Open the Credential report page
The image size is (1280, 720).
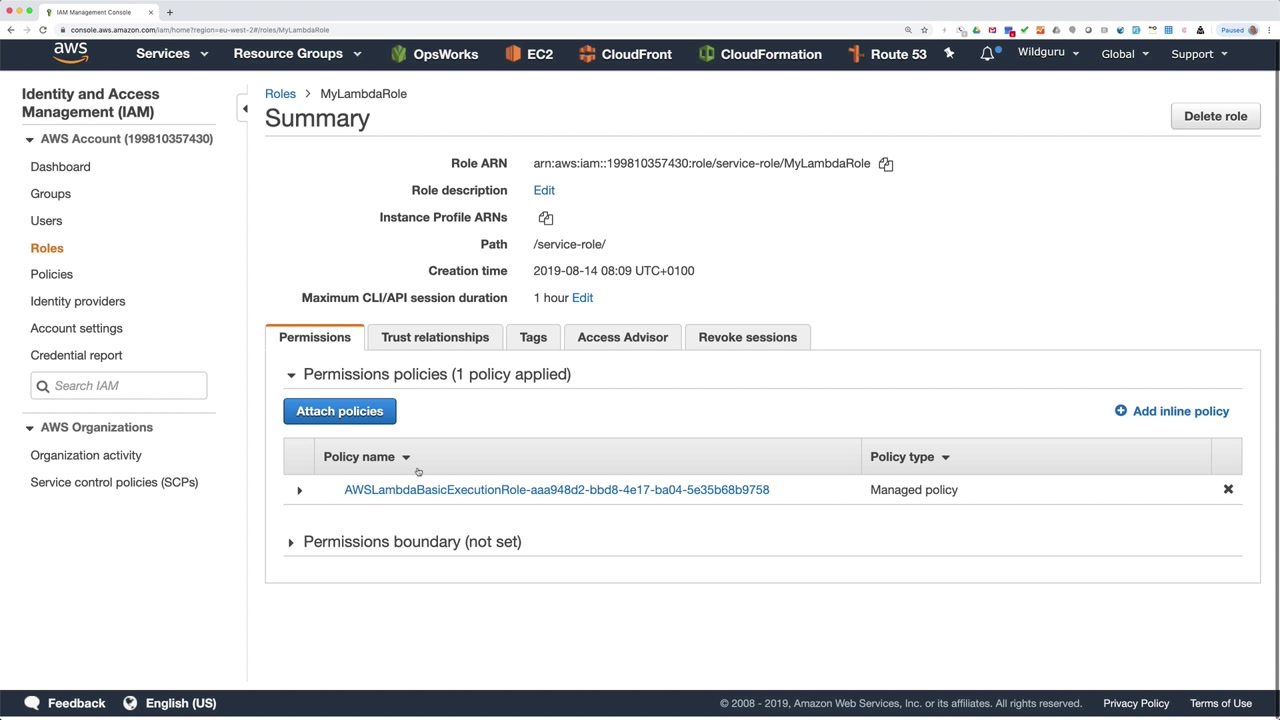76,355
